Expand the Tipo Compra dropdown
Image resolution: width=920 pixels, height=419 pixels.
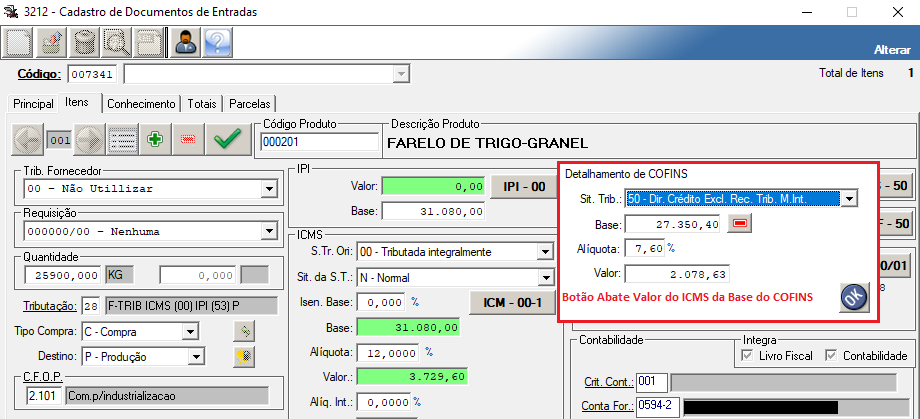click(x=190, y=331)
